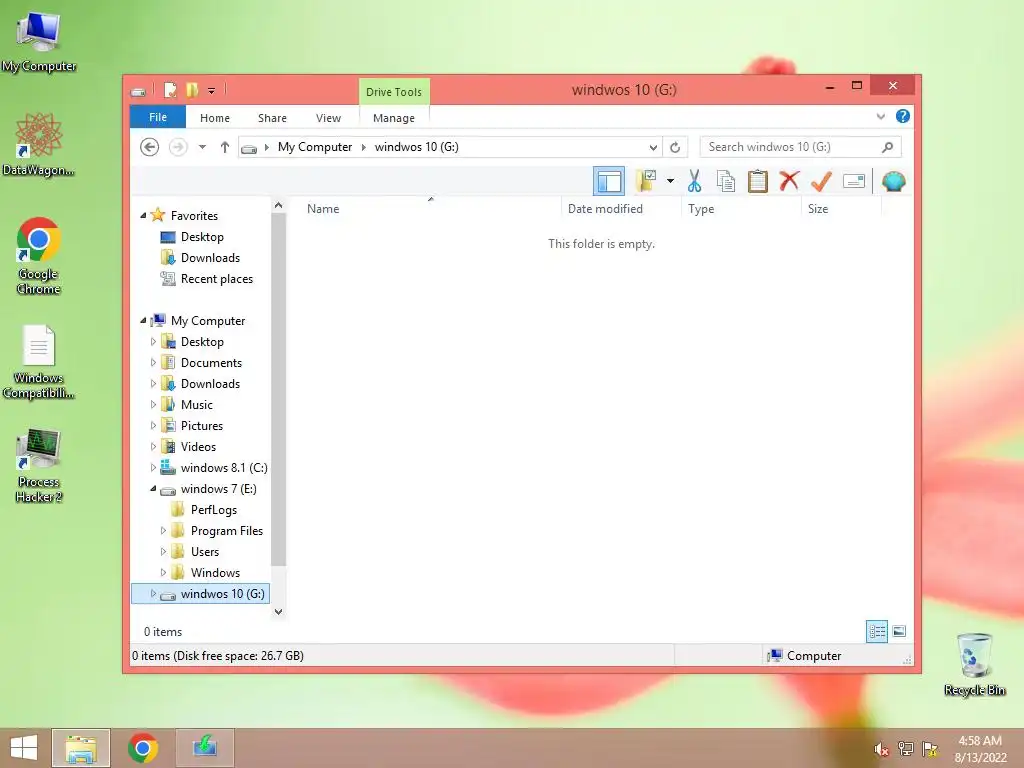Toggle the navigation pane layout button
Viewport: 1024px width, 768px height.
click(609, 181)
